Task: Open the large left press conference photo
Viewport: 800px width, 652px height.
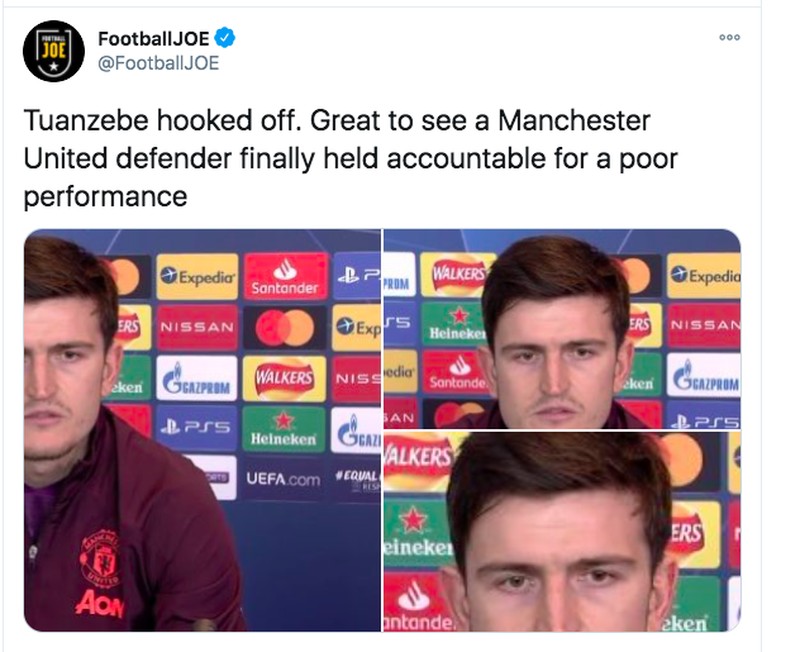Action: tap(200, 430)
